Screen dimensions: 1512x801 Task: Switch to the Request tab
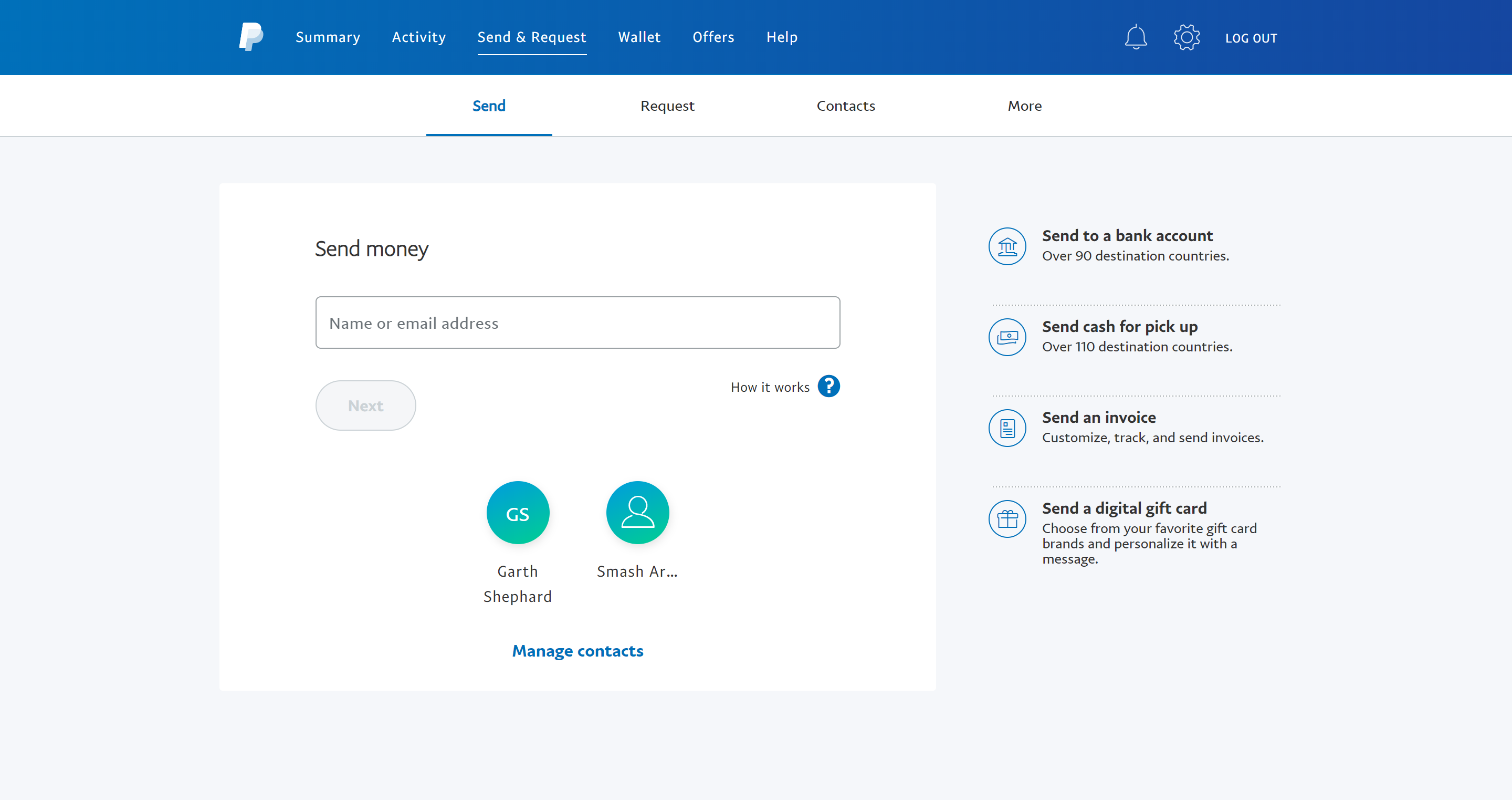(x=667, y=106)
